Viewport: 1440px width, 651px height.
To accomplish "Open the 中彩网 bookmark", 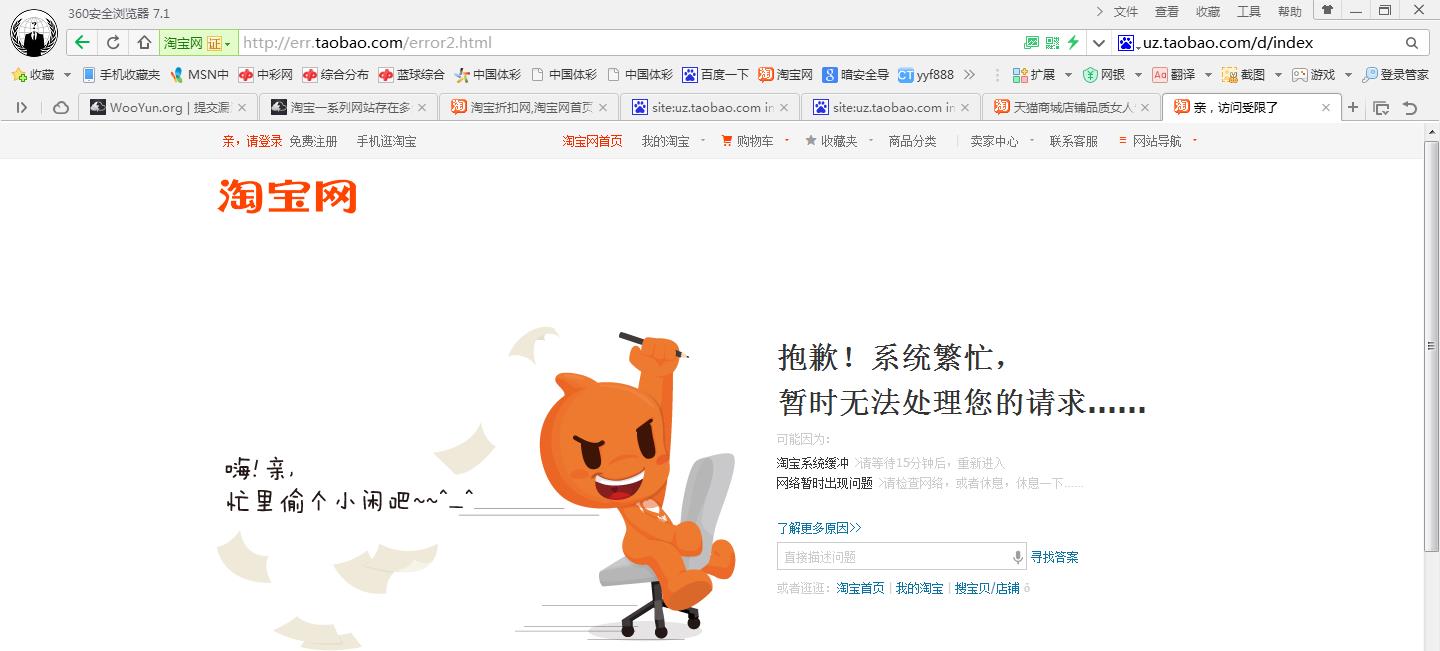I will [265, 74].
